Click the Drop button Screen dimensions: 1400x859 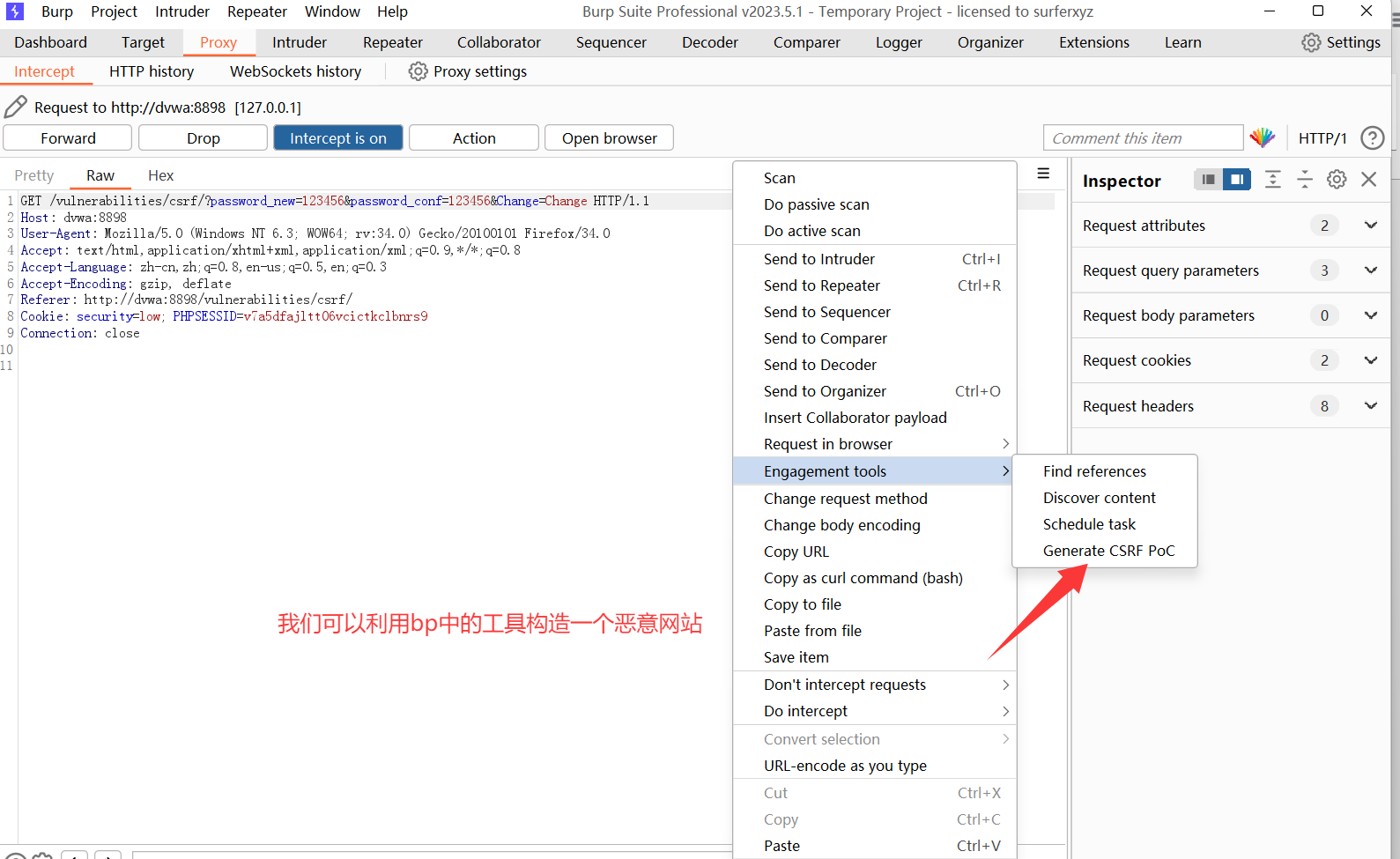204,138
